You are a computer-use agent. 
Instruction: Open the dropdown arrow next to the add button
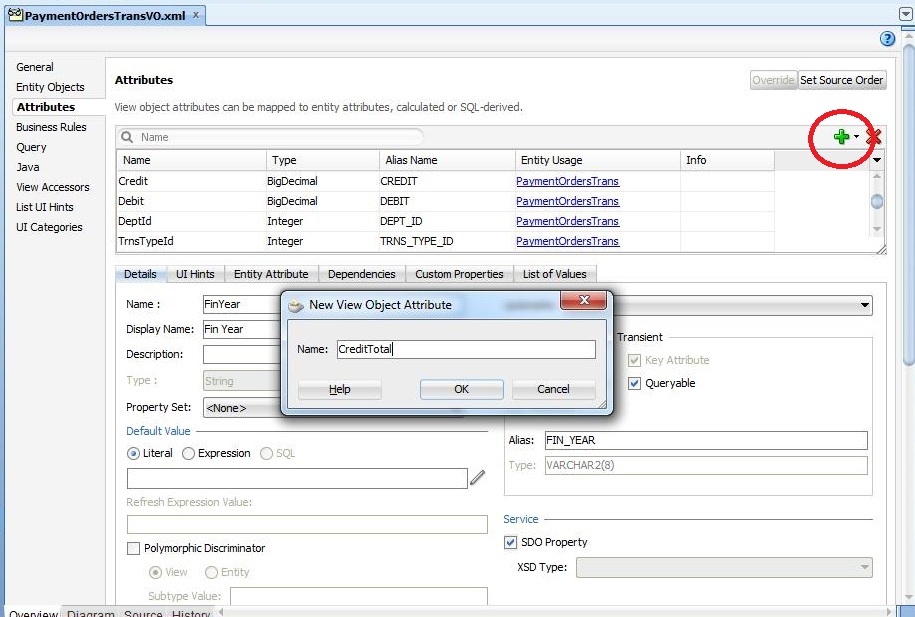[857, 135]
